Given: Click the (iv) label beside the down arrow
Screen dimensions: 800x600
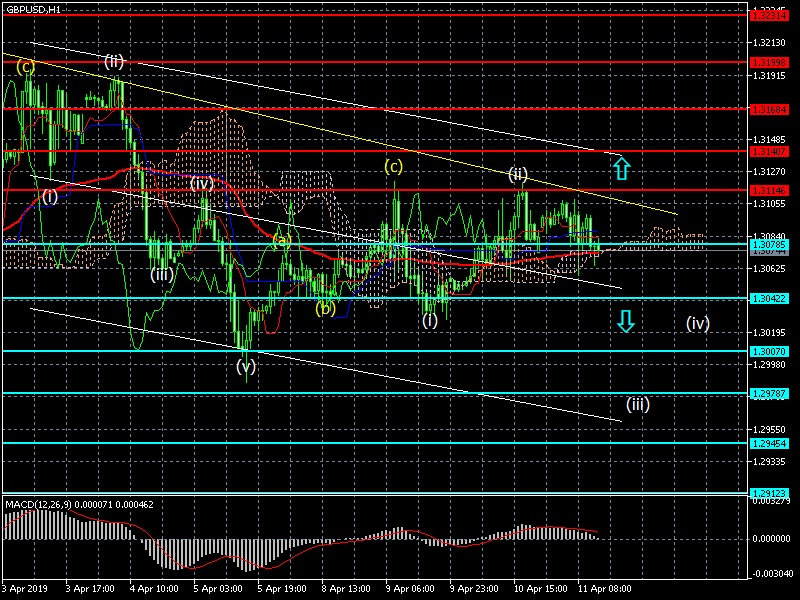Looking at the screenshot, I should [x=698, y=323].
